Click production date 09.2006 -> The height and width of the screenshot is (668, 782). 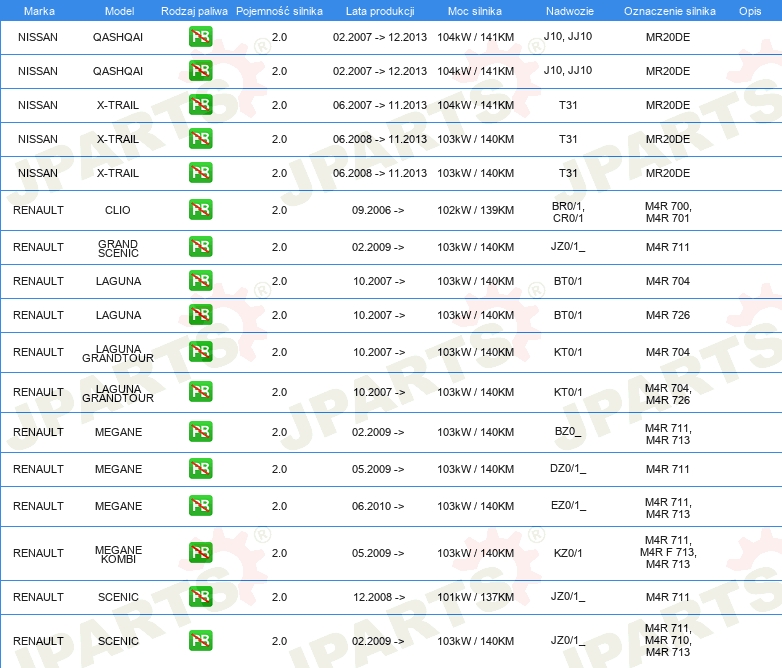point(378,210)
